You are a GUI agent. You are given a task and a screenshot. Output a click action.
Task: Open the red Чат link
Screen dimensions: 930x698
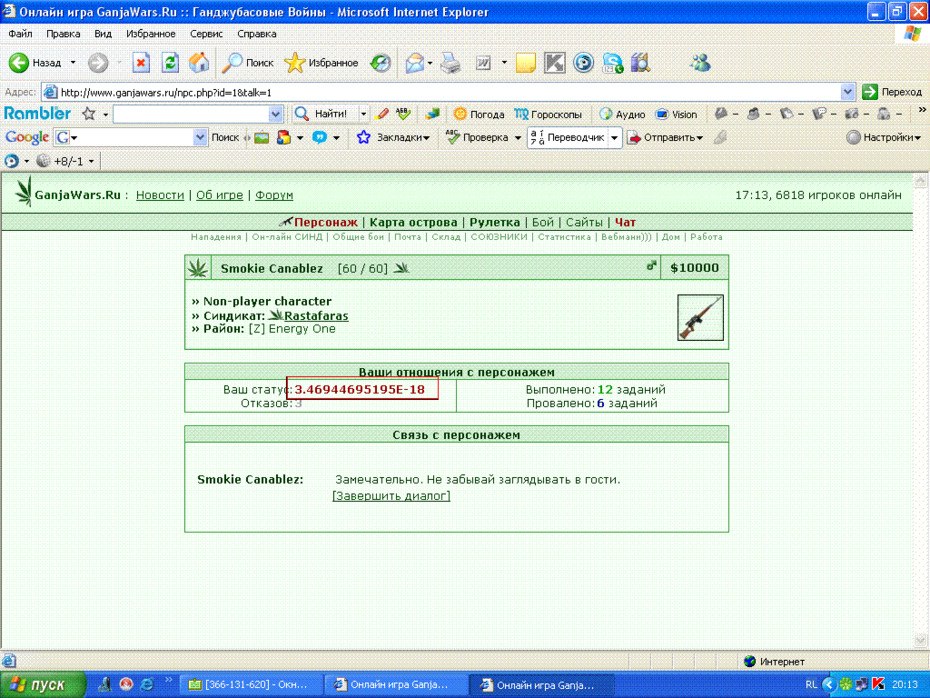tap(625, 222)
